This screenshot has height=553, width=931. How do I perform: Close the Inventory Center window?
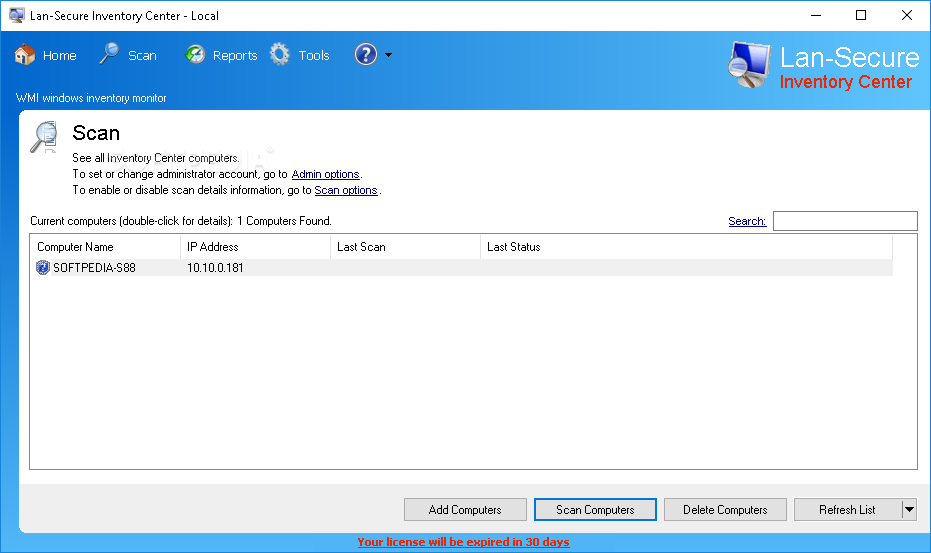907,15
